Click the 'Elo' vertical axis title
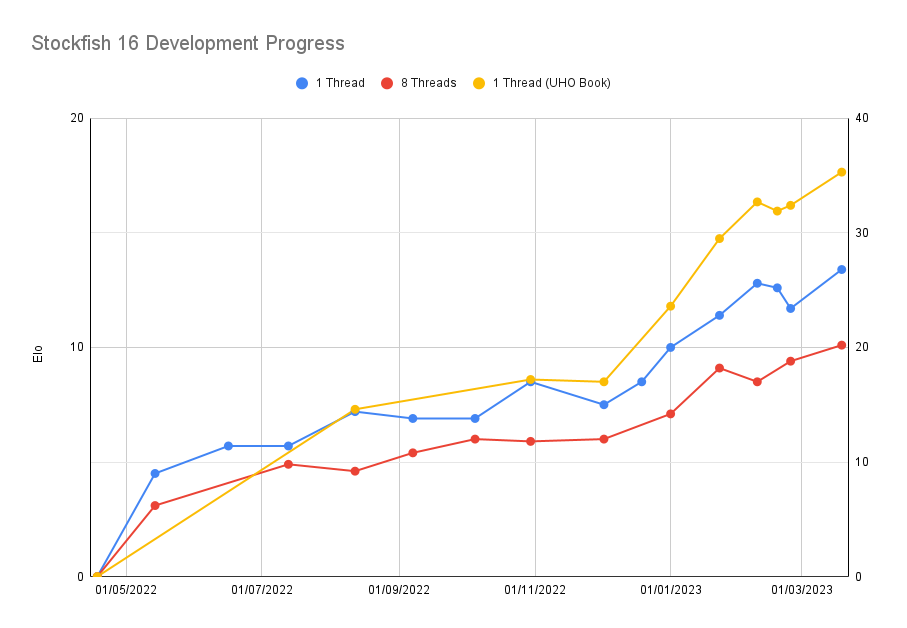Viewport: 907px width, 628px height. coord(38,354)
